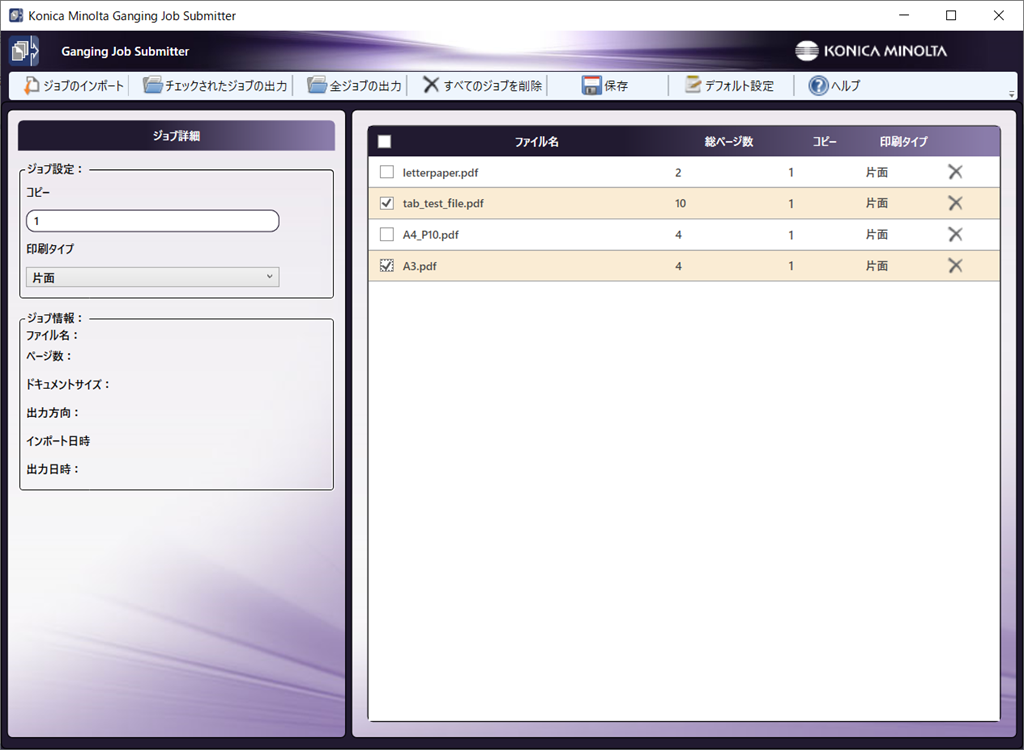Screen dimensions: 1024x750
Task: Select the tab_test_file.pdf file name
Action: [443, 203]
